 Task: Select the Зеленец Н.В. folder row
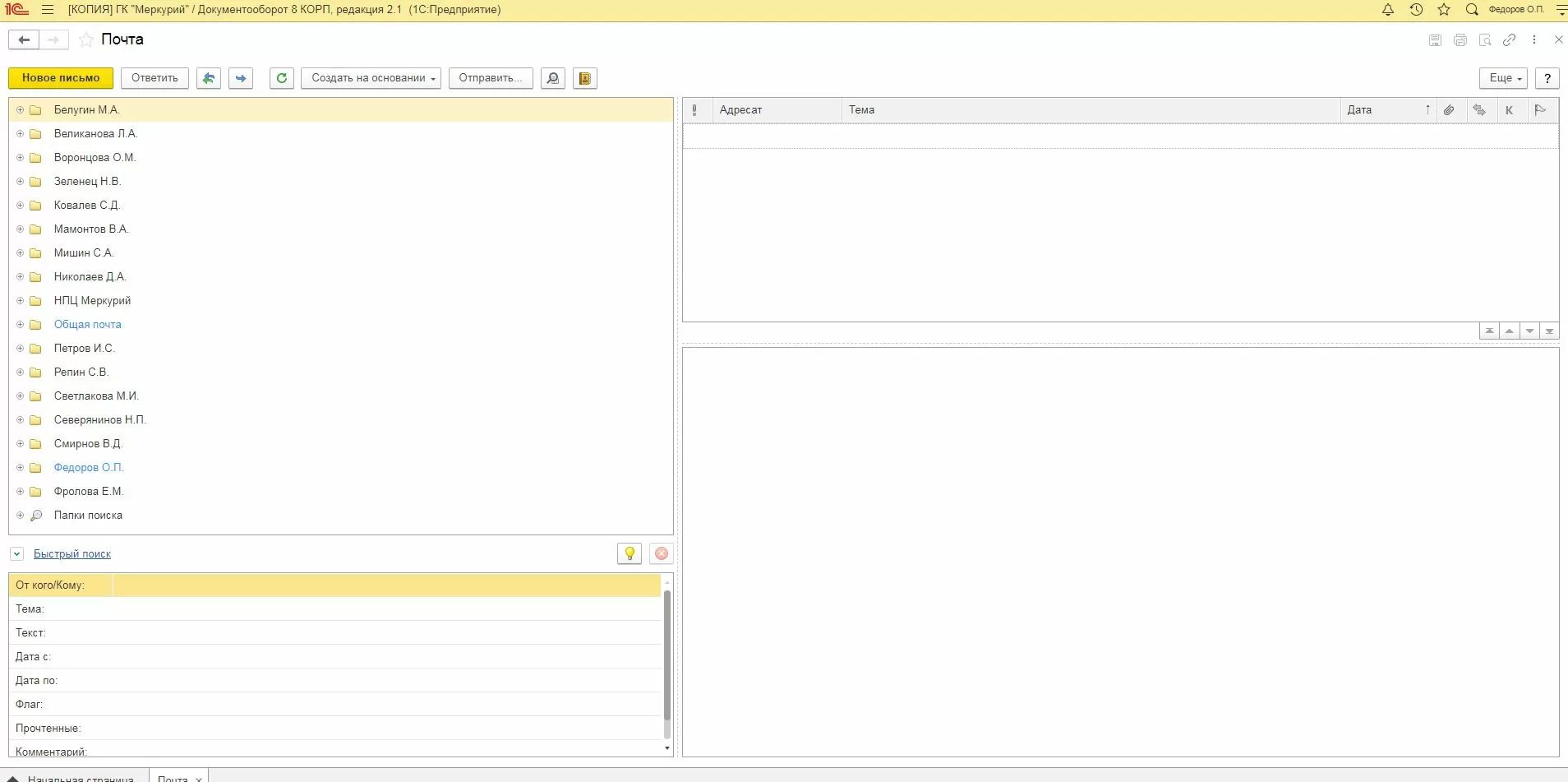click(x=341, y=182)
